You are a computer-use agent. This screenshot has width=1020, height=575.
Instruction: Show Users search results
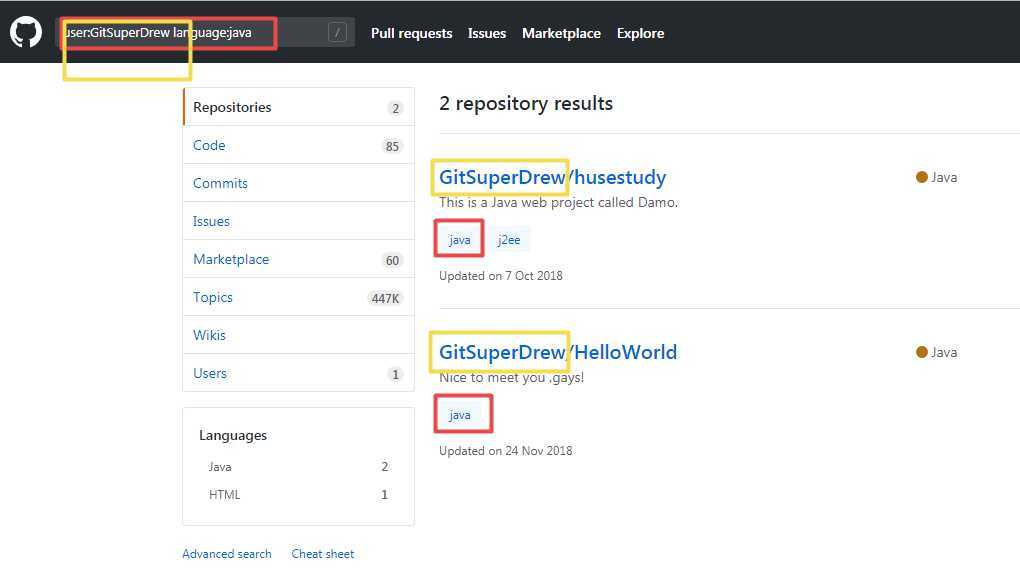[x=299, y=373]
